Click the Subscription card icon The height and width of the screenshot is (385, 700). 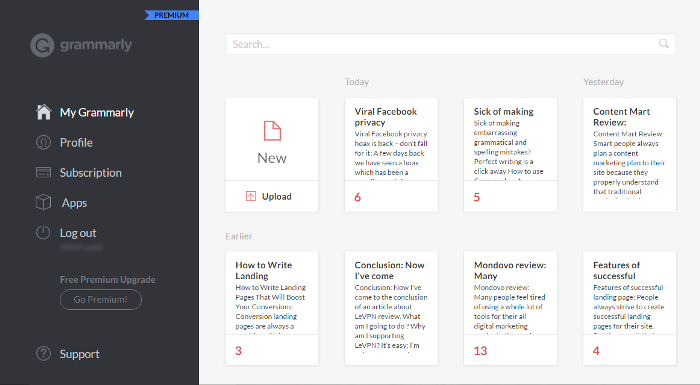pos(43,172)
